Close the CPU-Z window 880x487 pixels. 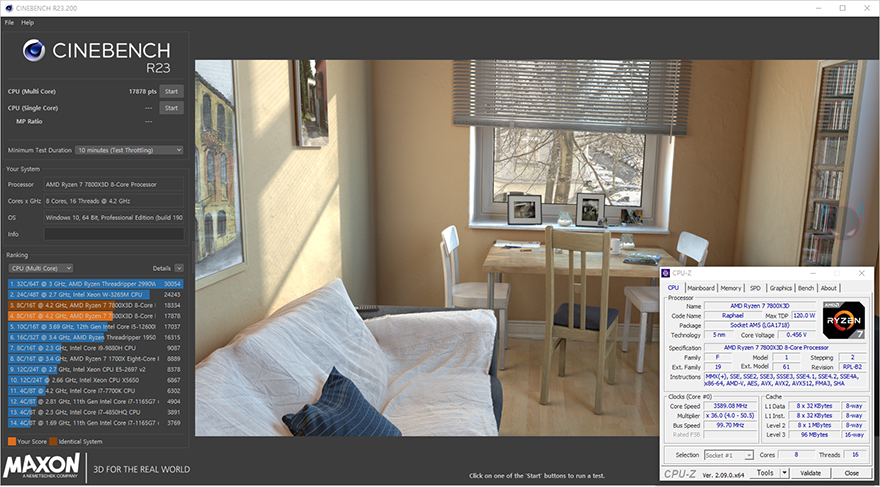pos(862,273)
